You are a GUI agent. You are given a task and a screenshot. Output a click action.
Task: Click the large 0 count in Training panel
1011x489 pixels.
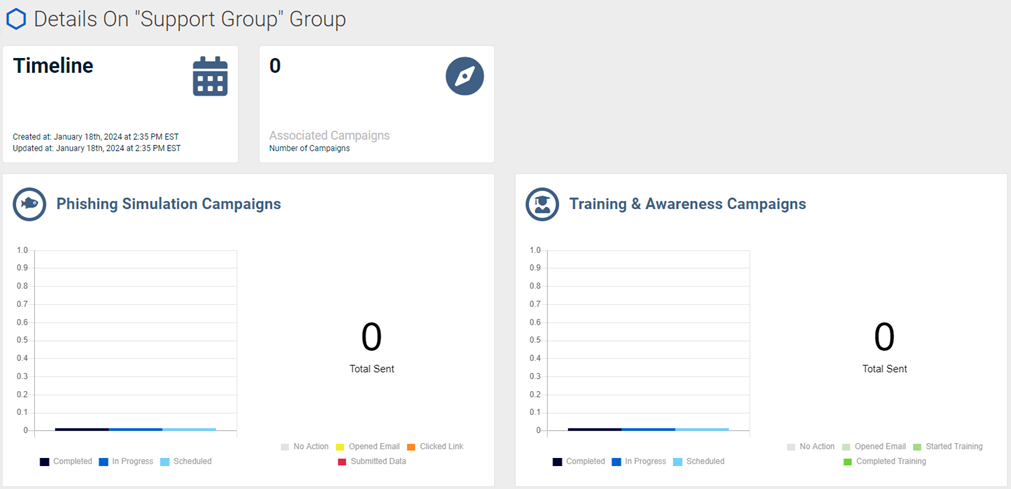884,337
